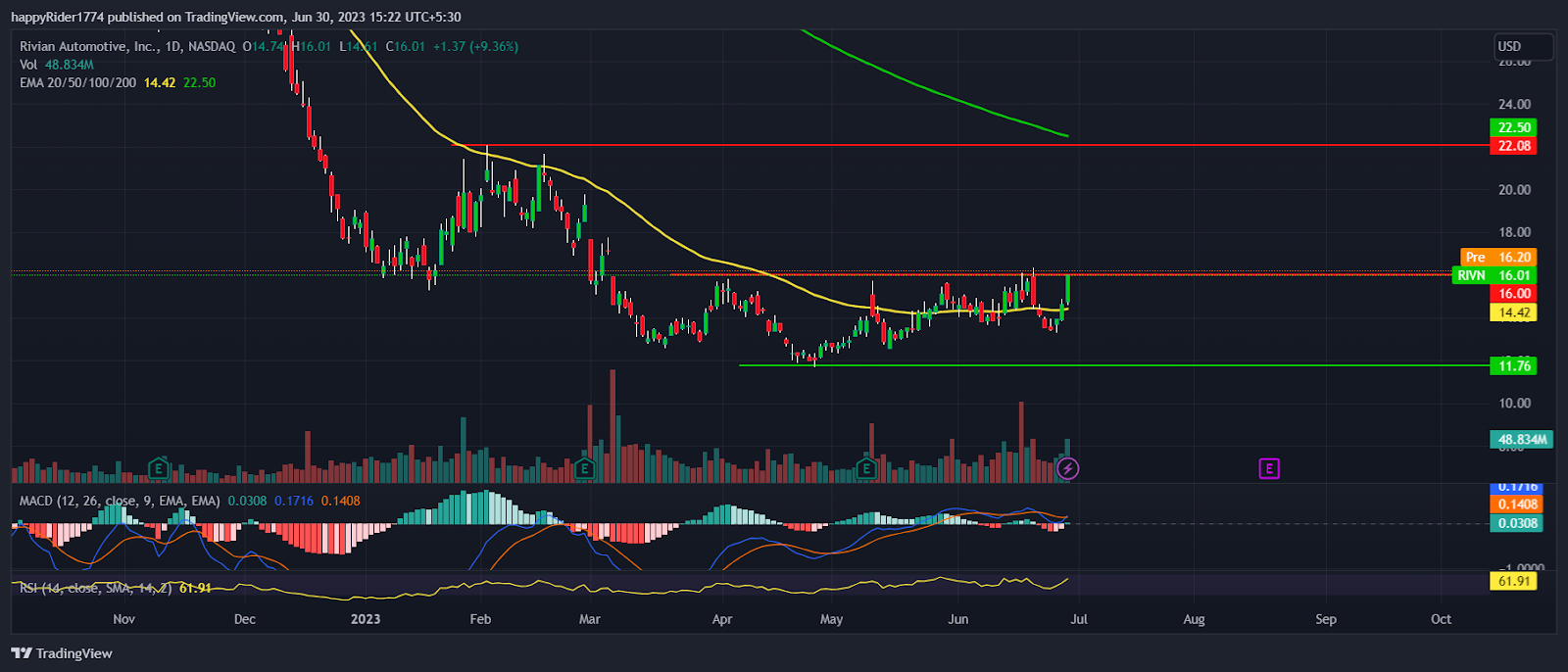
Task: Select the EMA 20/50/100/200 indicator legend
Action: click(118, 82)
